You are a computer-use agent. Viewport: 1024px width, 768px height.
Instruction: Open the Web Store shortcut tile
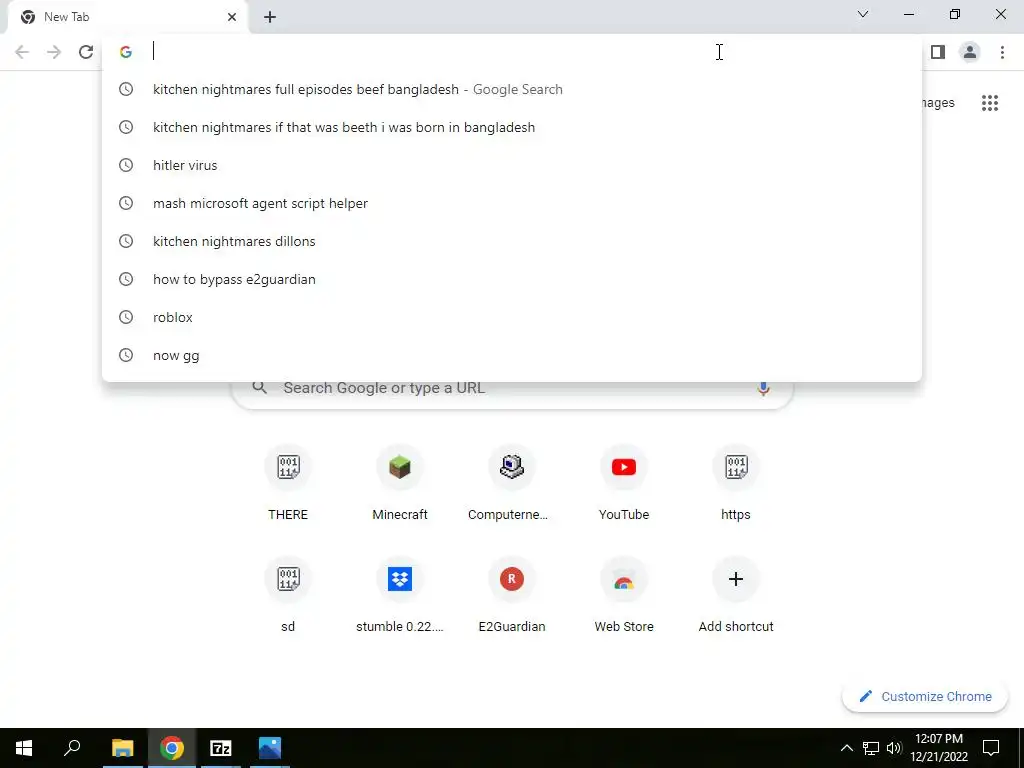click(x=624, y=596)
